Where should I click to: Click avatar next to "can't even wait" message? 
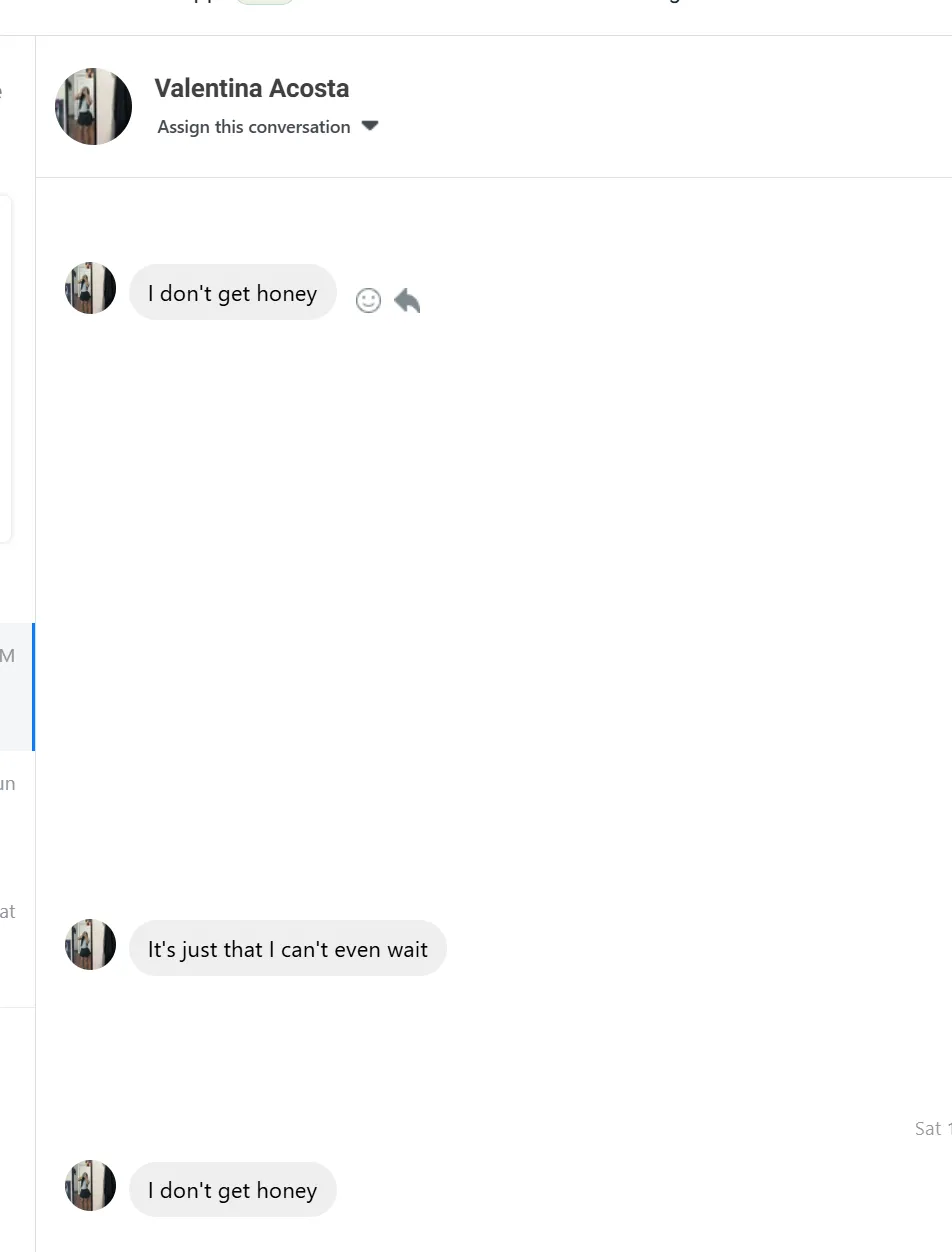[90, 945]
